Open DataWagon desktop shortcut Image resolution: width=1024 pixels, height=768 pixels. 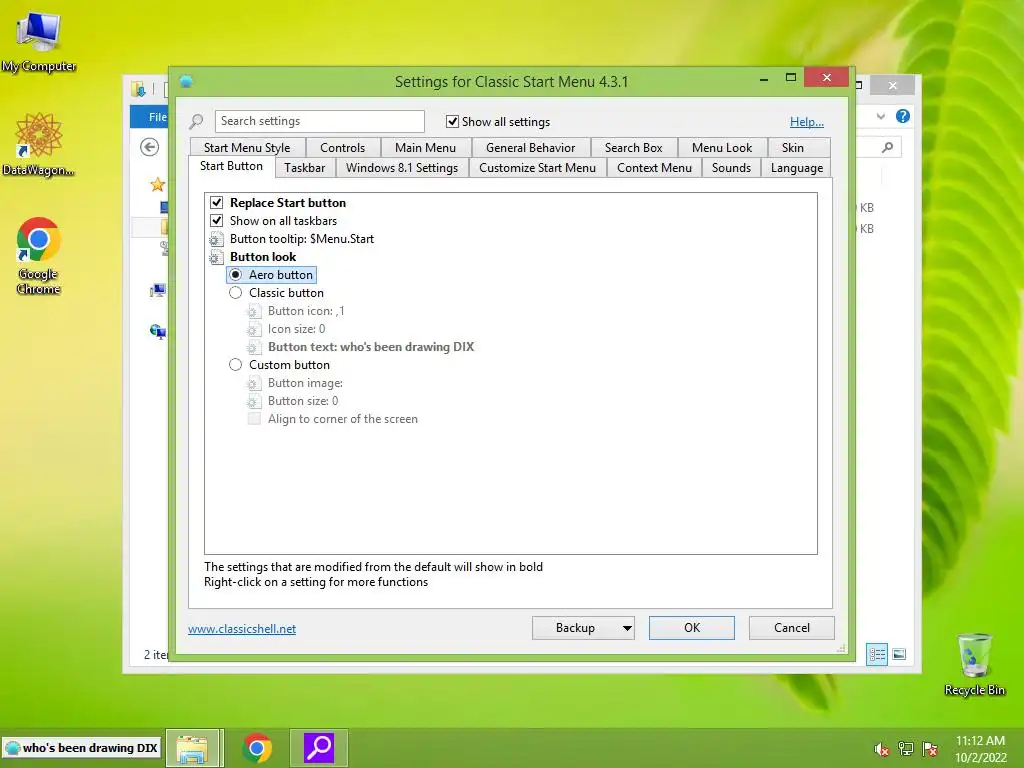pos(39,145)
